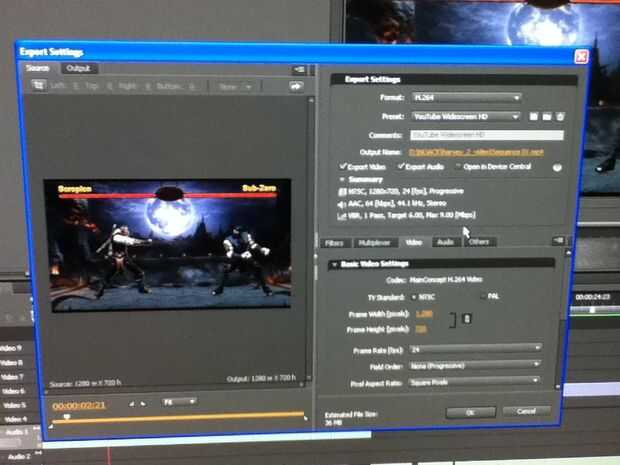Click the Frame Height orange value
620x465 pixels.
(x=421, y=329)
